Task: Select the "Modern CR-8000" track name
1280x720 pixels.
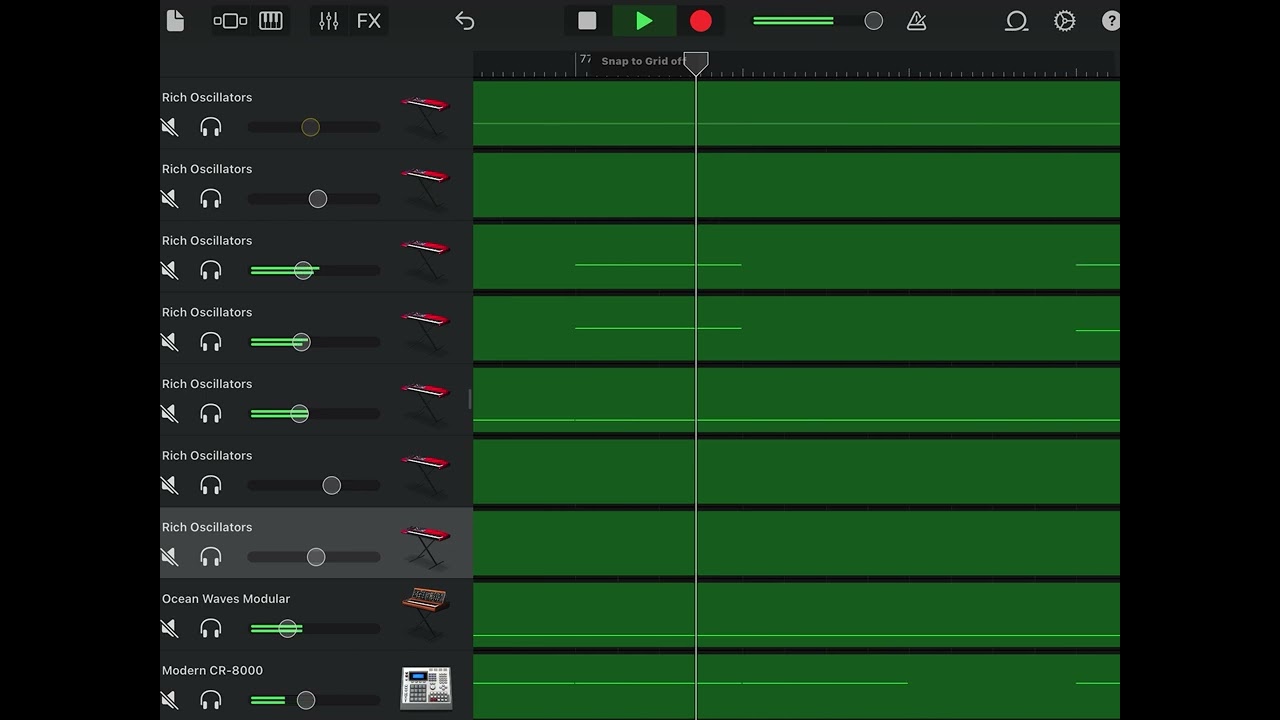Action: [212, 671]
